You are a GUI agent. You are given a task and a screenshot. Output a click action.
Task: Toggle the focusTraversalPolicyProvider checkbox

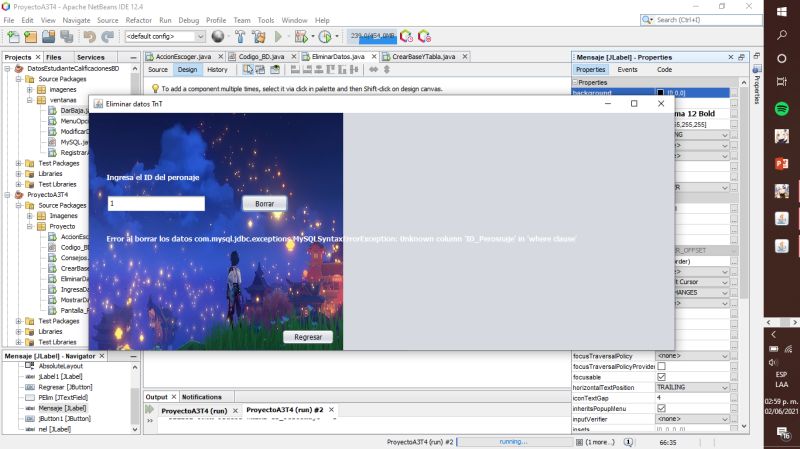point(661,366)
